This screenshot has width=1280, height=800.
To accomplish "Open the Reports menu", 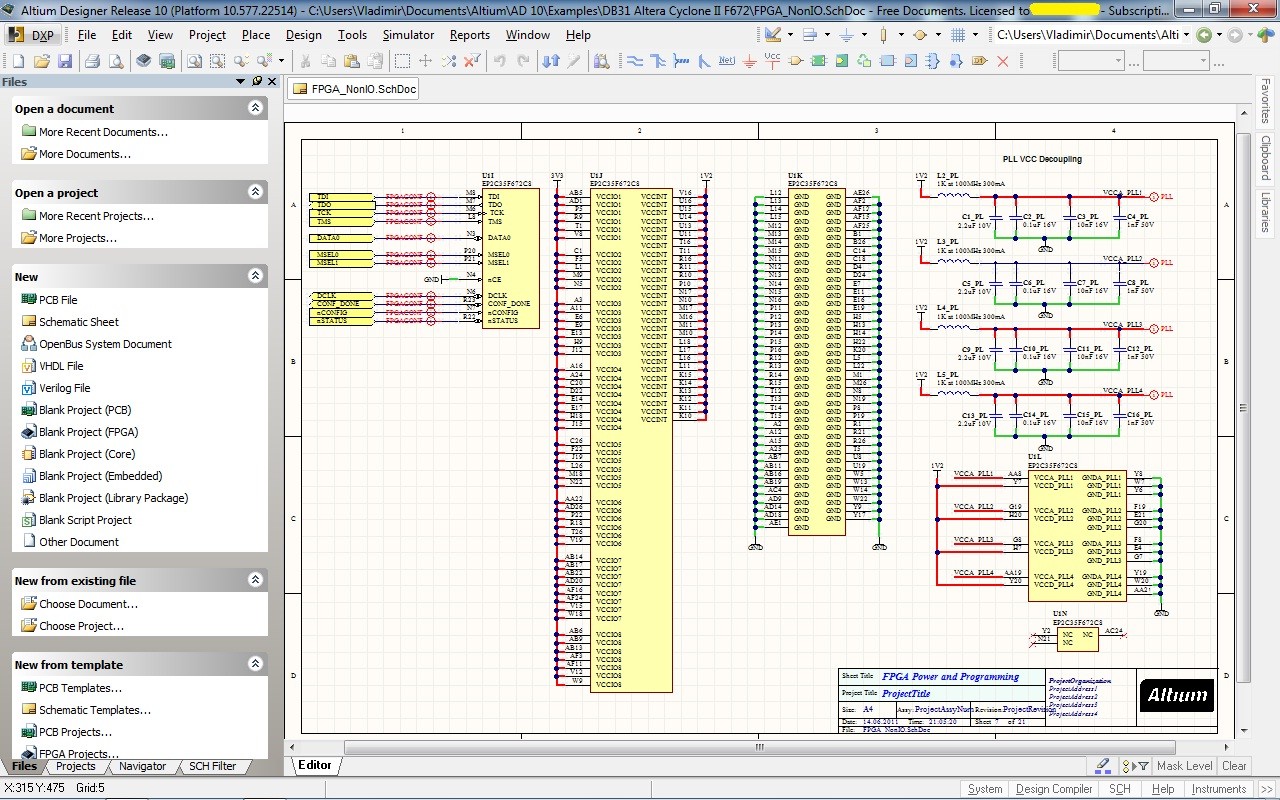I will click(470, 35).
